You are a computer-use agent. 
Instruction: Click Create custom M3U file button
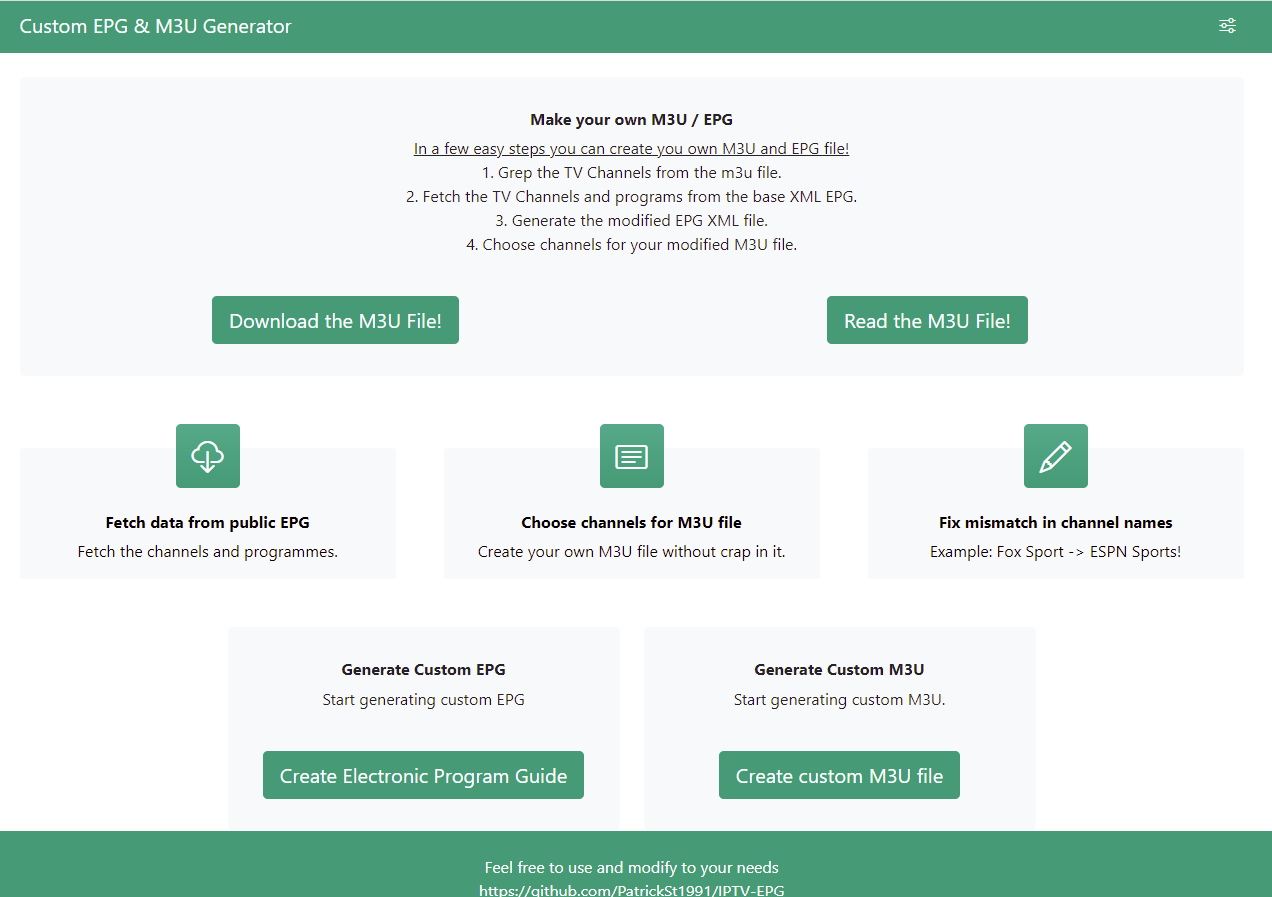(839, 775)
